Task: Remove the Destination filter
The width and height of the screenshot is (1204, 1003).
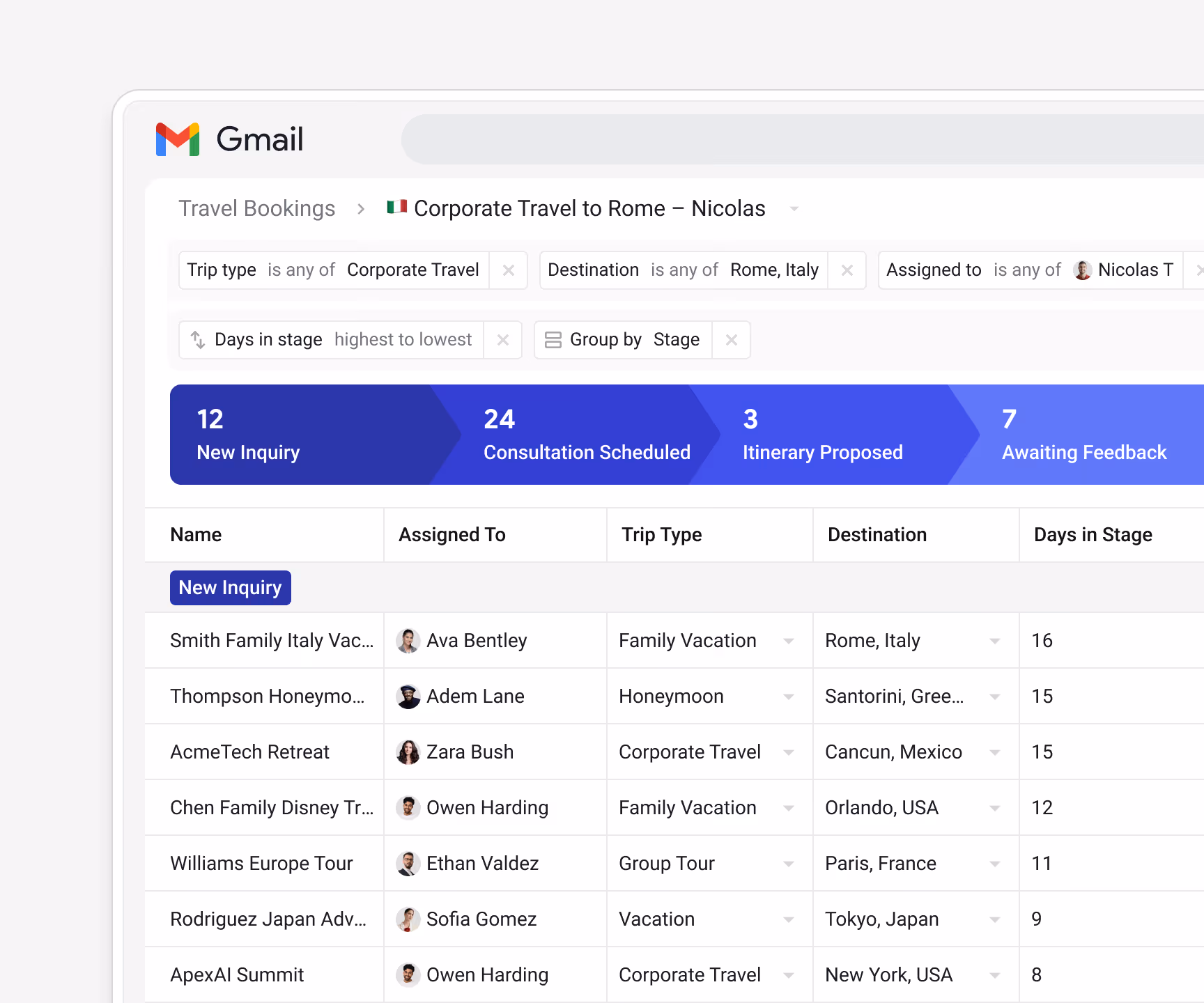Action: (x=847, y=270)
